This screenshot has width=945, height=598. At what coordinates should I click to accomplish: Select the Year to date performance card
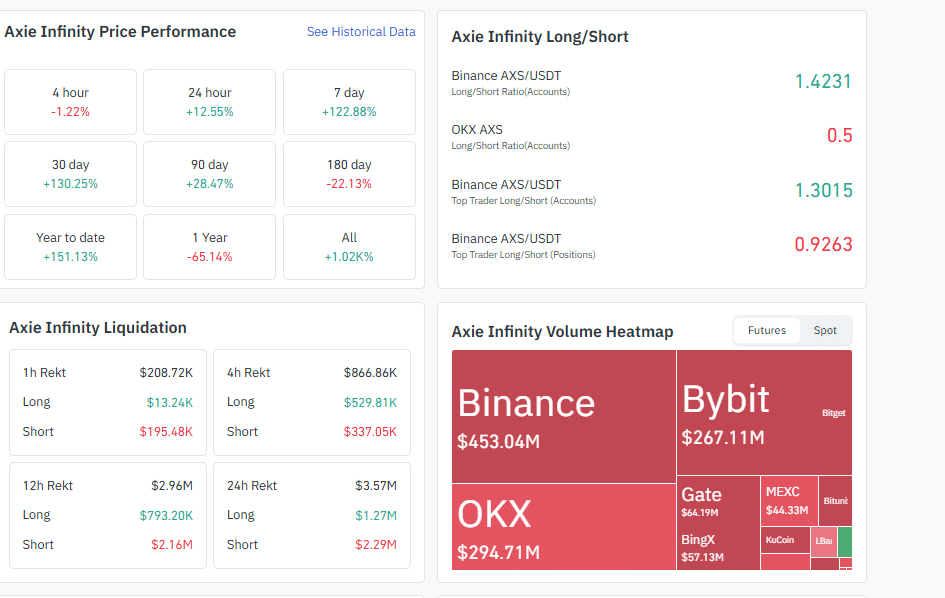pyautogui.click(x=70, y=247)
